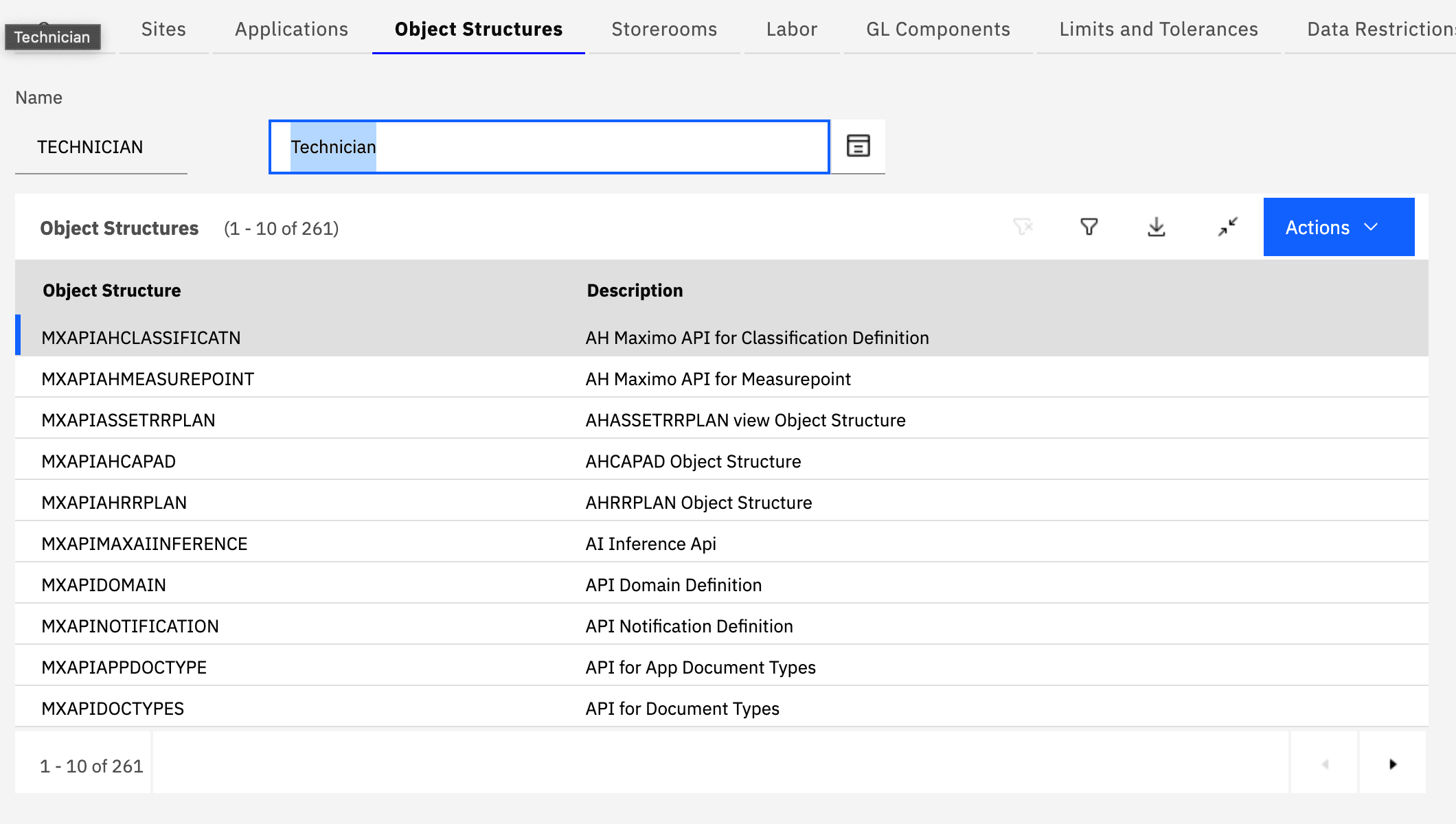
Task: Click the long description icon beside Technician field
Action: tap(858, 146)
